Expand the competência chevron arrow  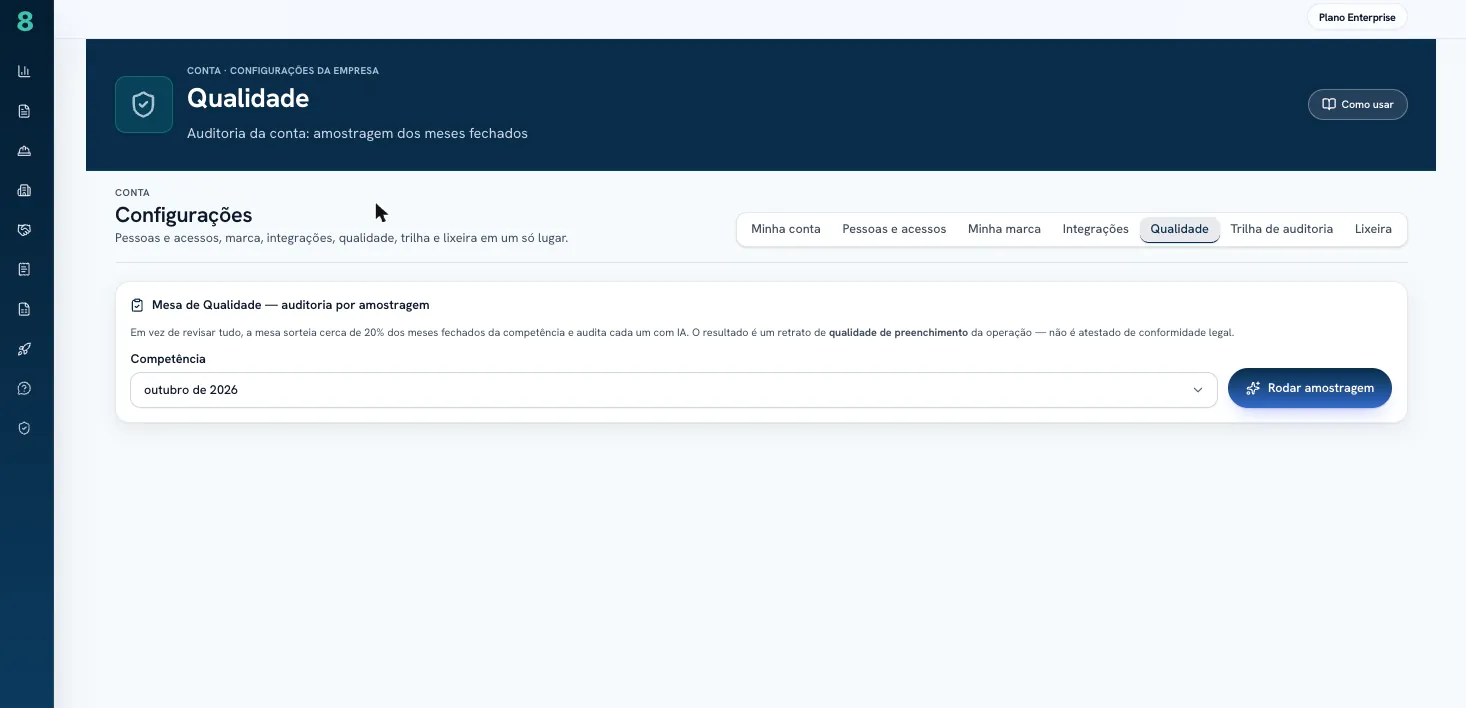tap(1197, 390)
